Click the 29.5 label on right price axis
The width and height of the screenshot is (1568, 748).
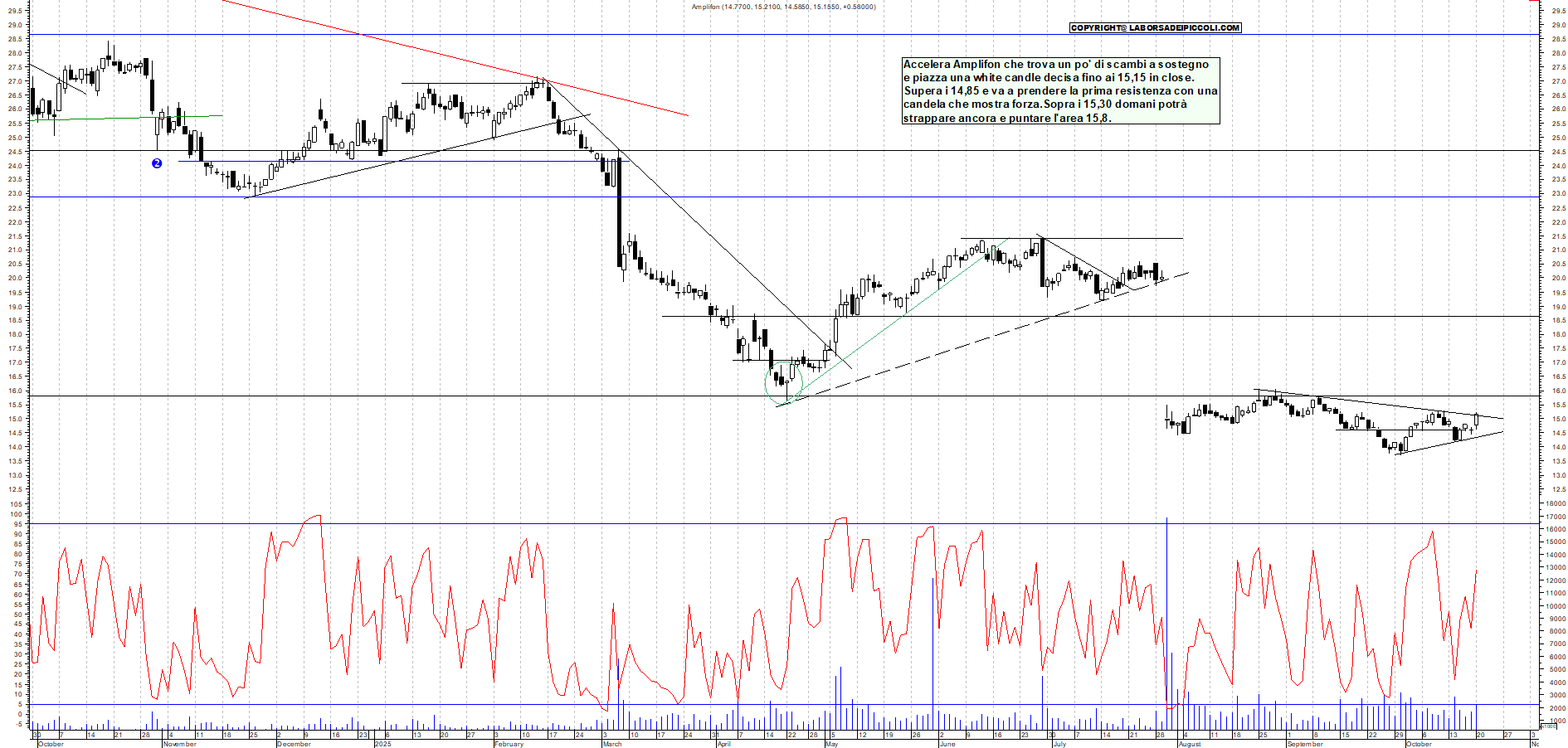1557,12
